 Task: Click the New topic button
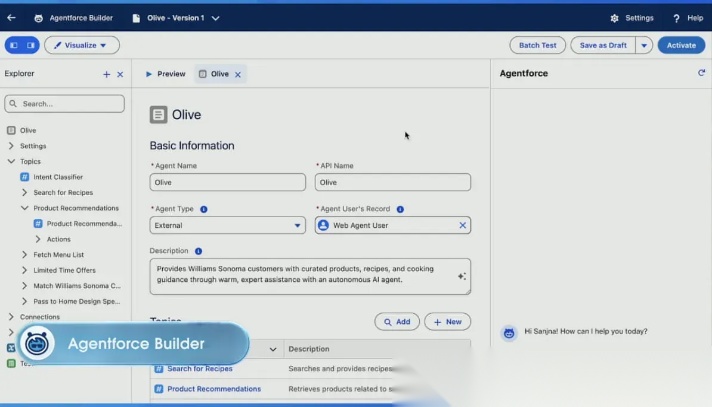click(447, 322)
